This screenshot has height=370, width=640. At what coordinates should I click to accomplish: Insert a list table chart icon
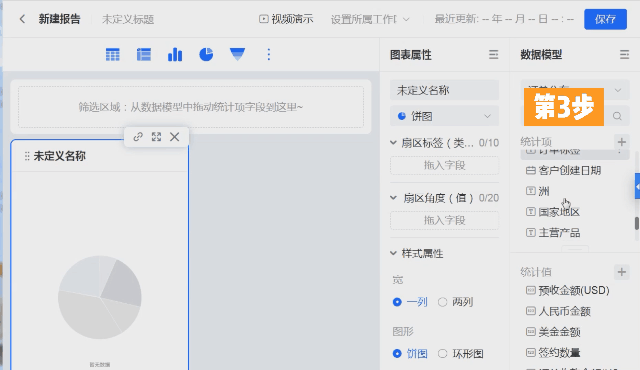pyautogui.click(x=144, y=54)
